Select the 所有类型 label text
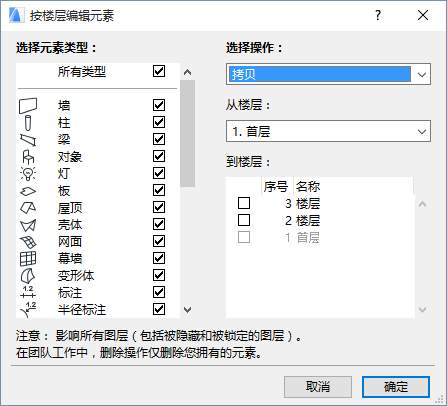 (82, 71)
